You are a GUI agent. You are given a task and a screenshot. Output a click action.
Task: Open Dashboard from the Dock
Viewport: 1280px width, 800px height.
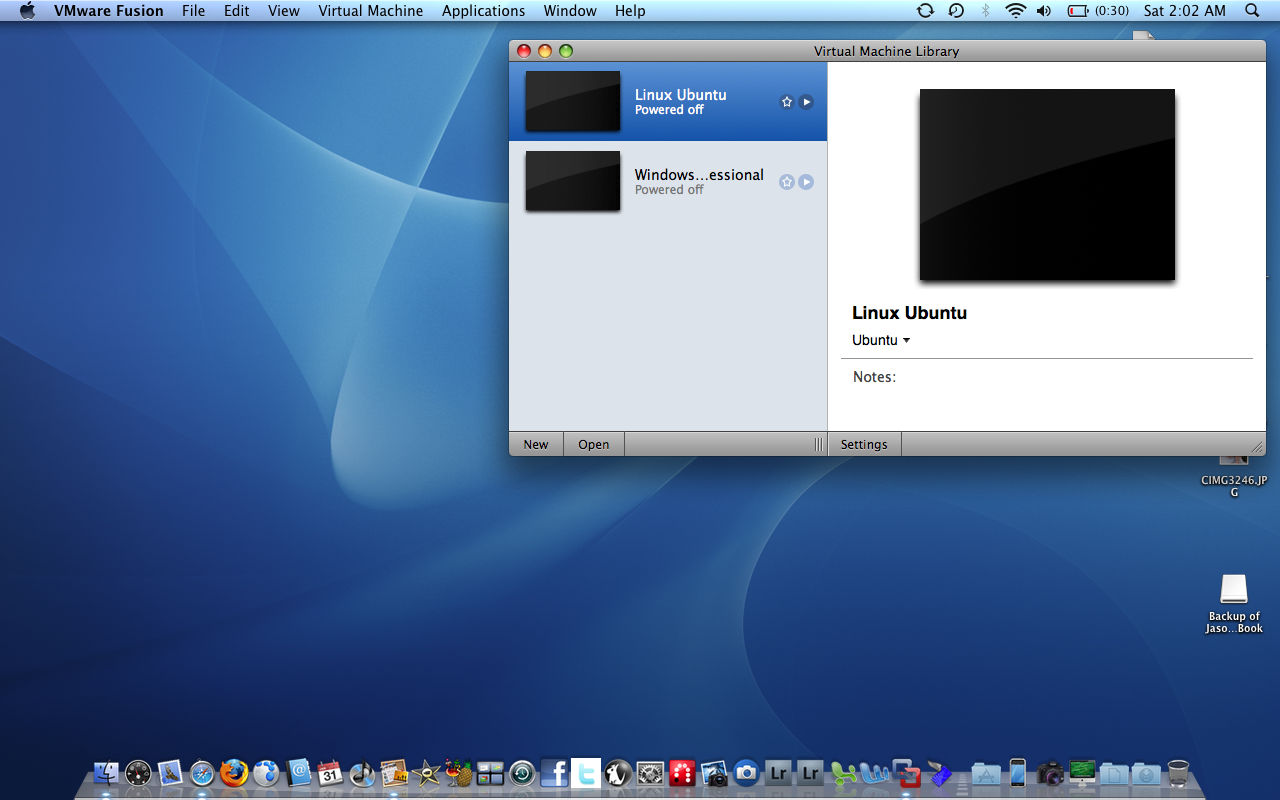138,773
